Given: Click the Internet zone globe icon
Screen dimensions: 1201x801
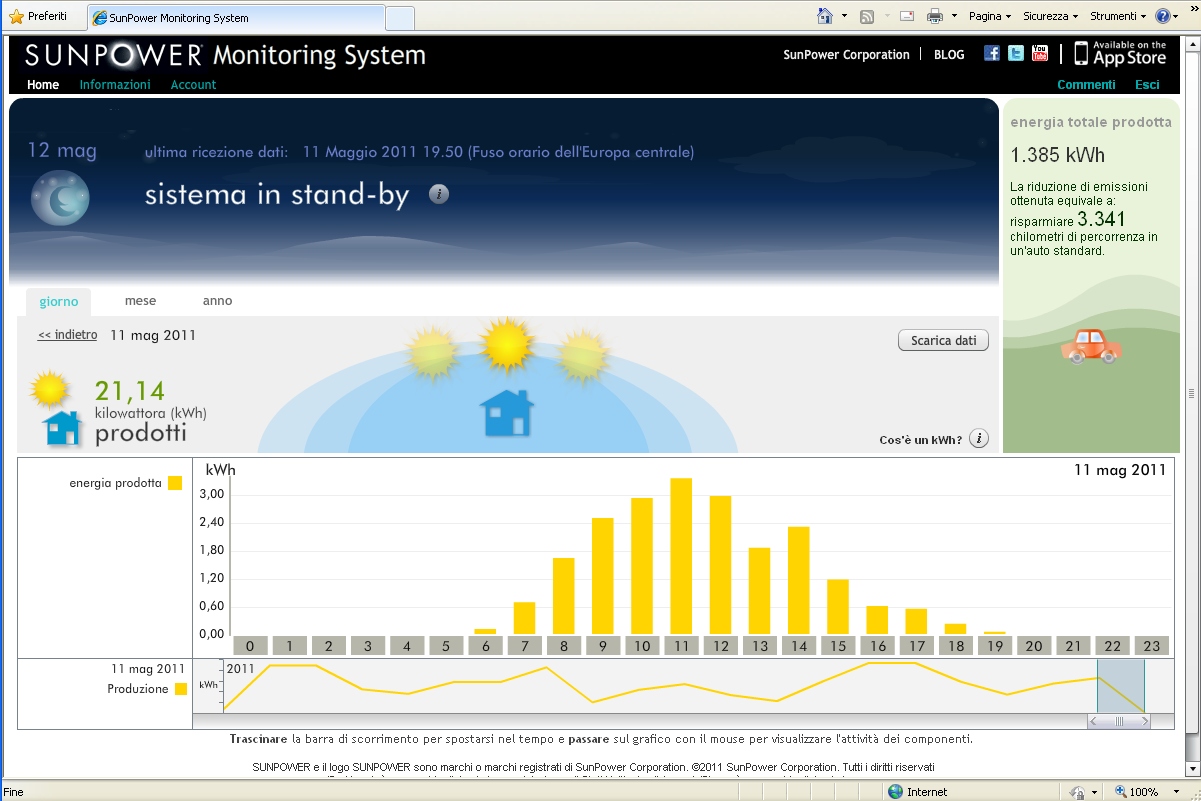Looking at the screenshot, I should click(x=895, y=792).
